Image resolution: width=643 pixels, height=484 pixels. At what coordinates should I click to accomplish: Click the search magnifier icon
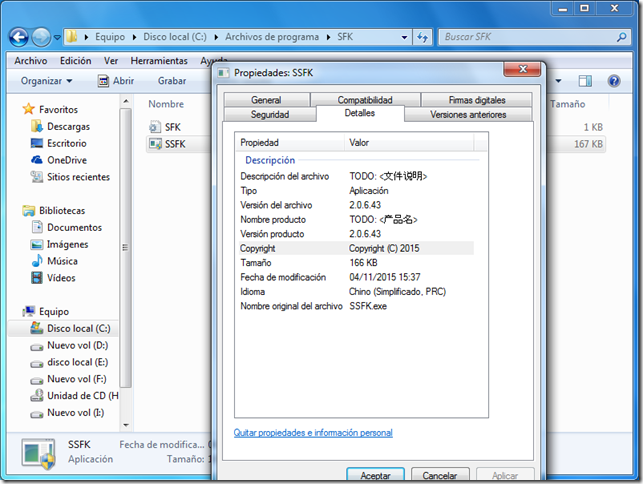tap(622, 37)
